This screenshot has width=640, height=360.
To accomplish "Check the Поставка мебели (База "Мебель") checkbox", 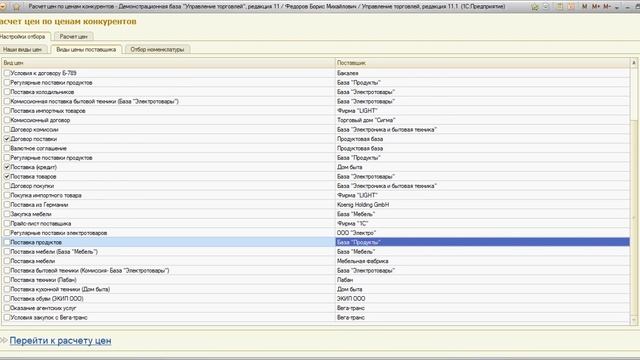I will coord(7,251).
